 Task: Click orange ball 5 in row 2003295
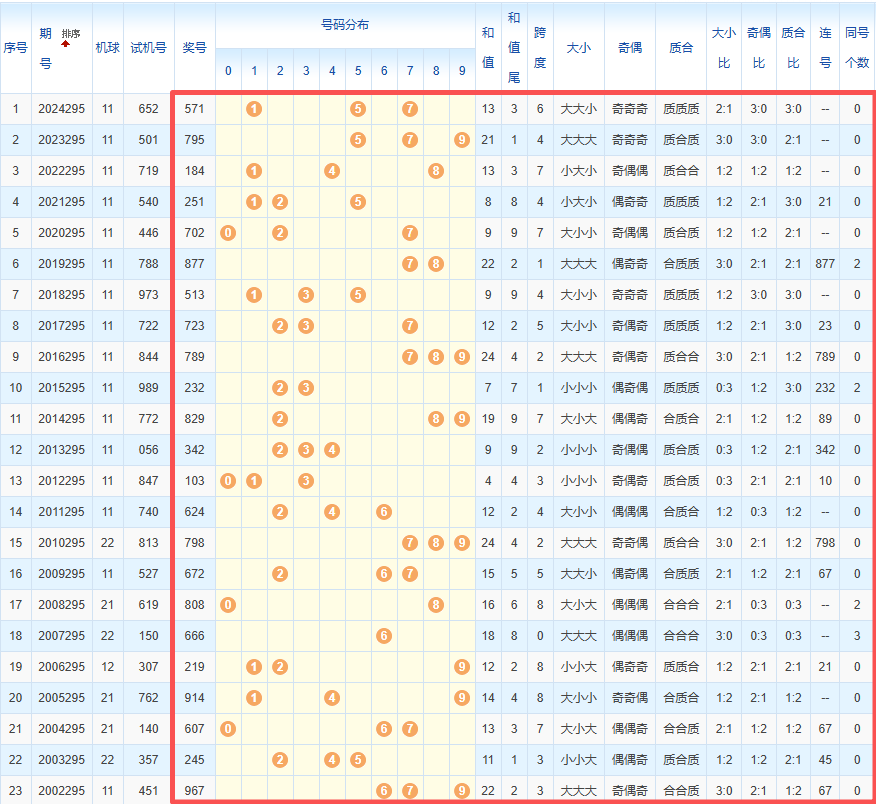[358, 760]
